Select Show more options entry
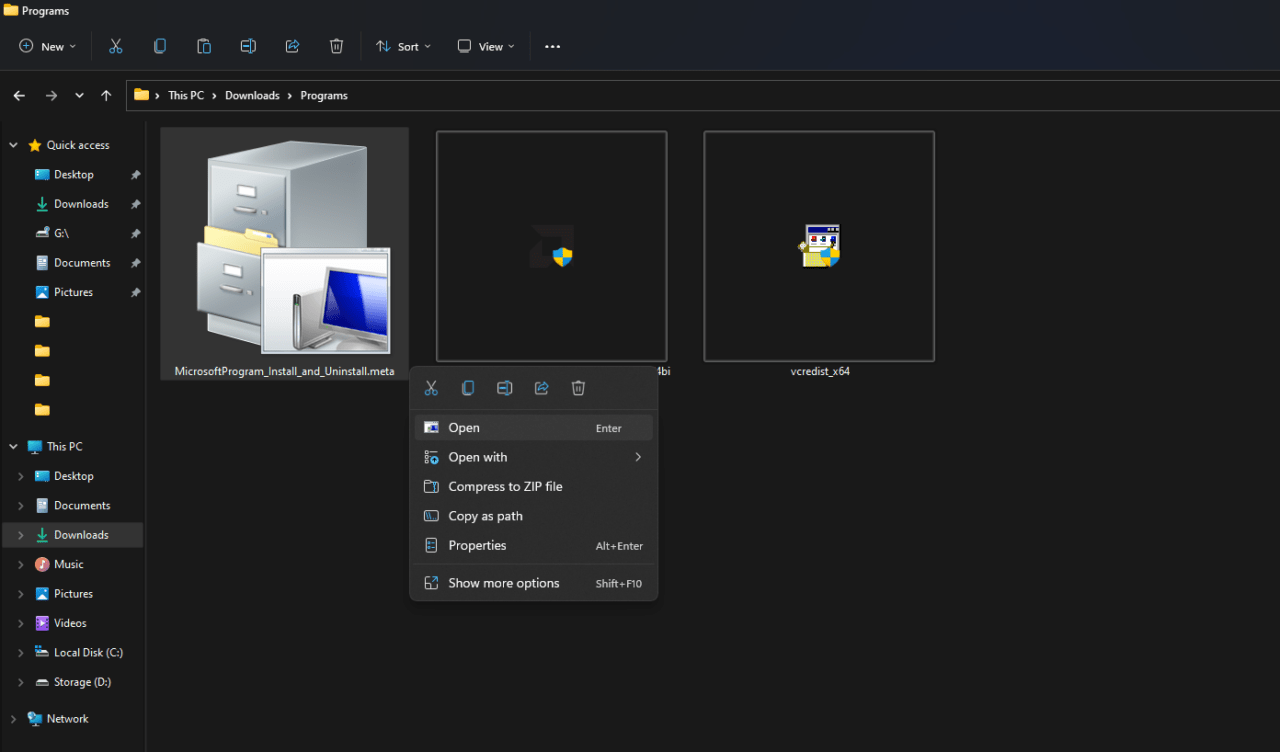The image size is (1280, 752). (x=503, y=583)
